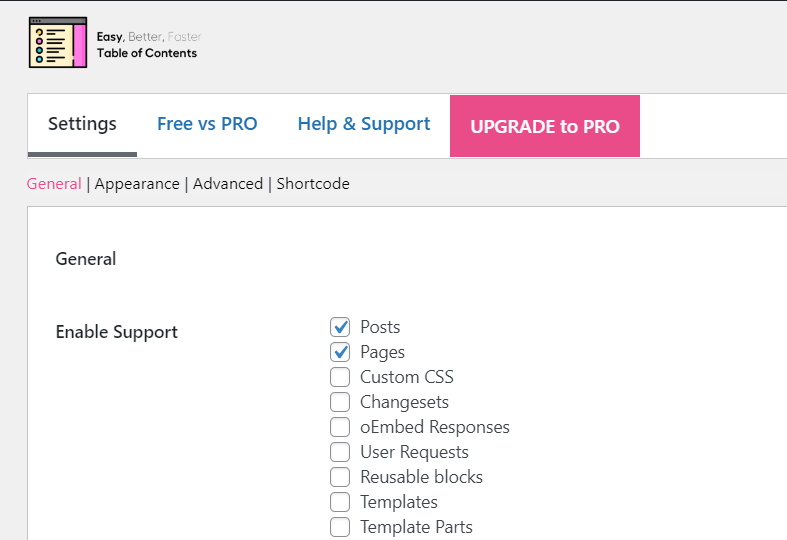Switch to the Free vs PRO tab
Image resolution: width=787 pixels, height=540 pixels.
pyautogui.click(x=207, y=124)
